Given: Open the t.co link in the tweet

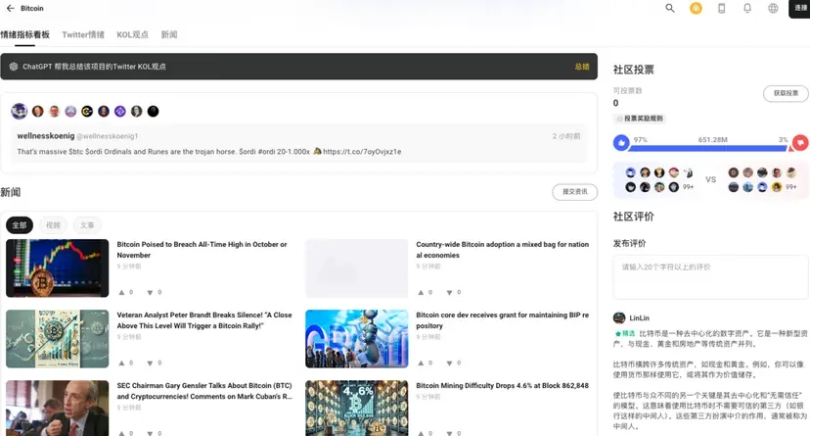Looking at the screenshot, I should coord(362,152).
